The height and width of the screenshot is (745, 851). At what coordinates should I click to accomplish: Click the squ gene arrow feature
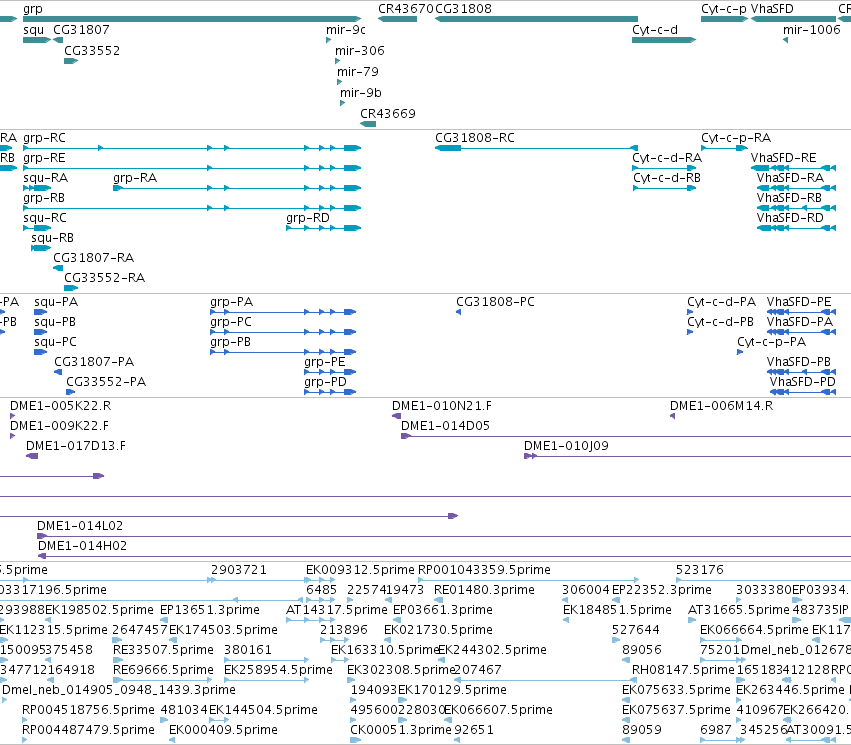click(37, 40)
